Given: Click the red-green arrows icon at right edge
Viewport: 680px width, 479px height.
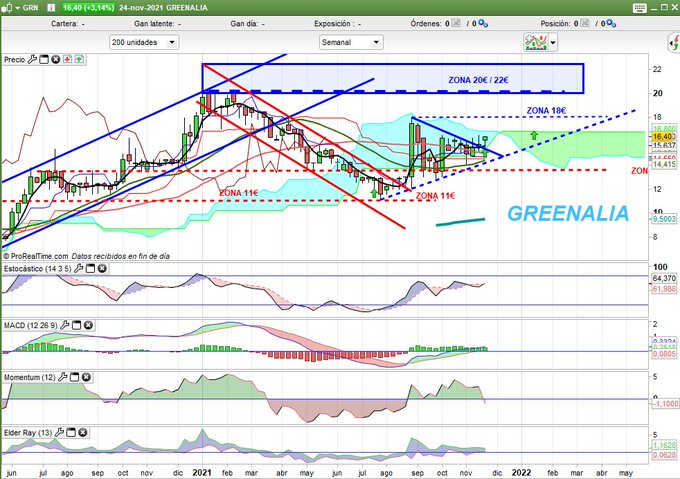Looking at the screenshot, I should click(674, 42).
